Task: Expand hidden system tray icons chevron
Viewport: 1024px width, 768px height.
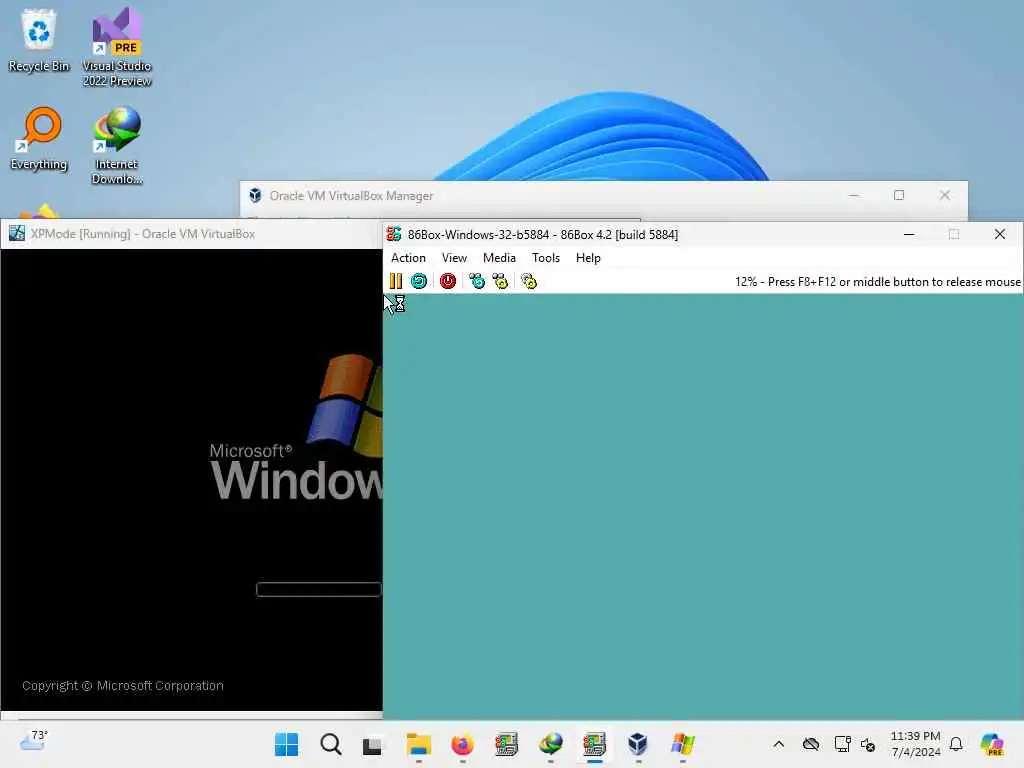Action: [x=778, y=744]
